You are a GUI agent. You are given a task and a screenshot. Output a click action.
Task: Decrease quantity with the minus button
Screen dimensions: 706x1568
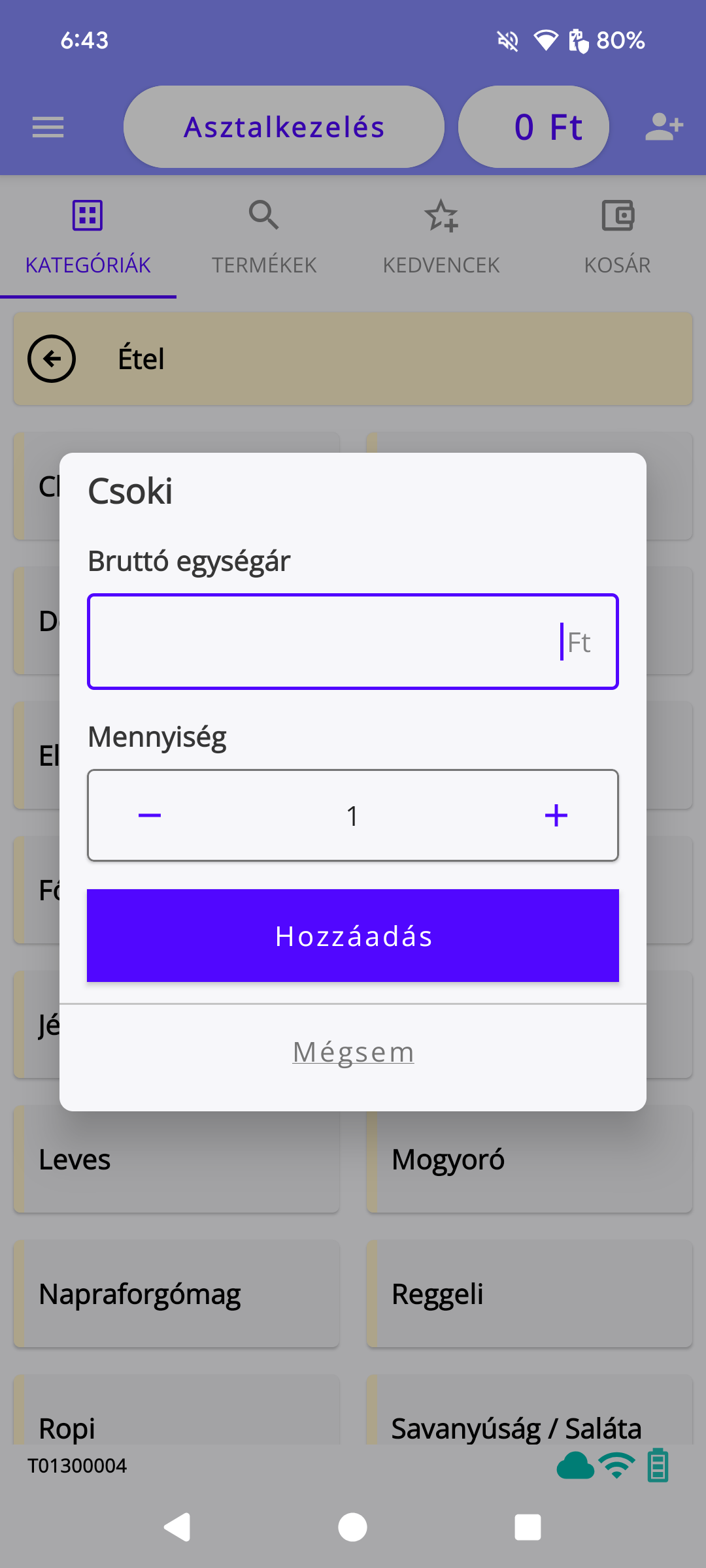[149, 815]
